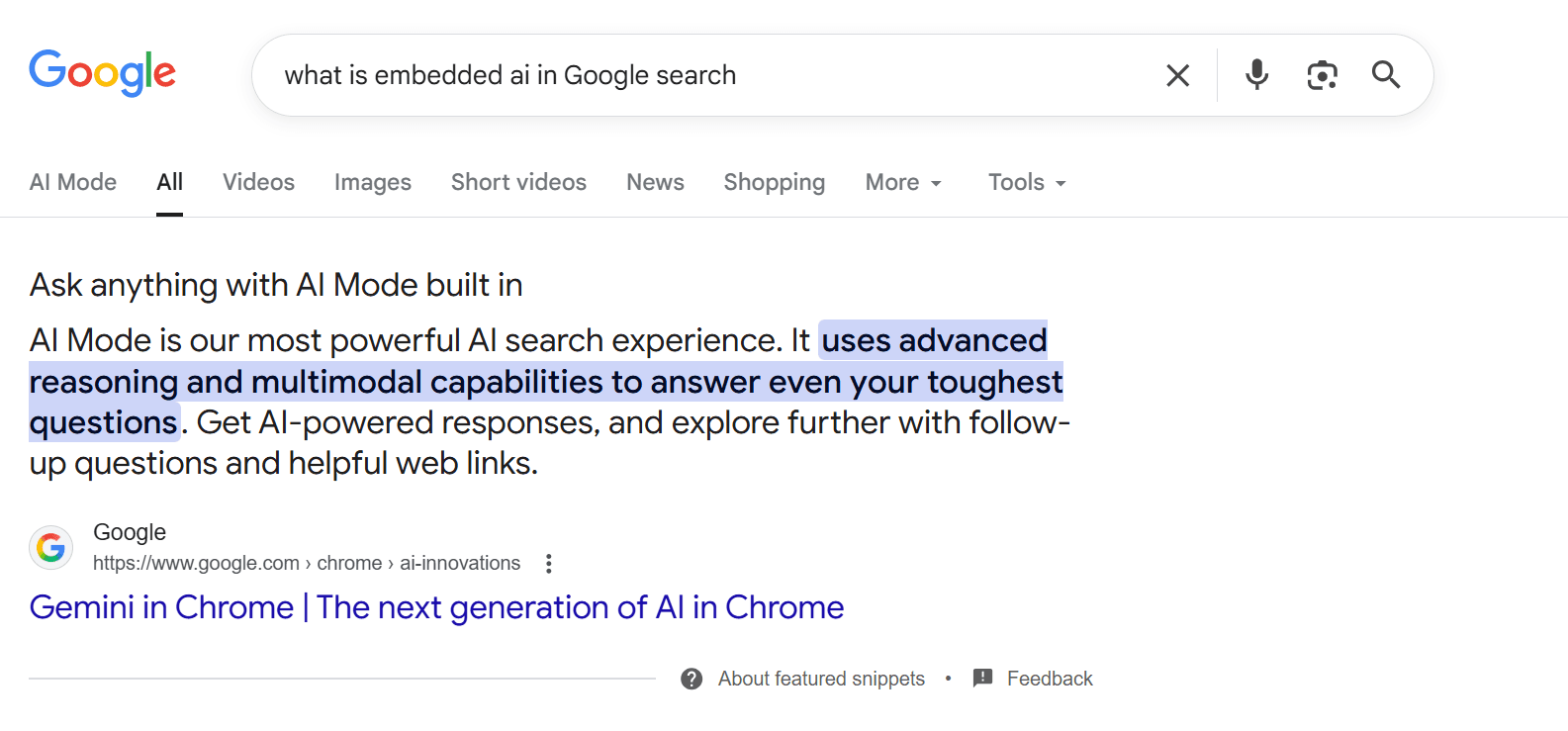Screen dimensions: 1568x731
Task: Open the Gemini in Chrome result link
Action: 436,607
